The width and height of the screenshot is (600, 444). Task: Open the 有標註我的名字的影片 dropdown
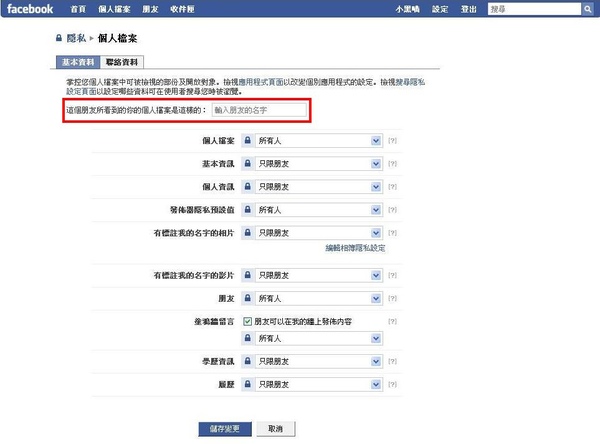coord(319,275)
